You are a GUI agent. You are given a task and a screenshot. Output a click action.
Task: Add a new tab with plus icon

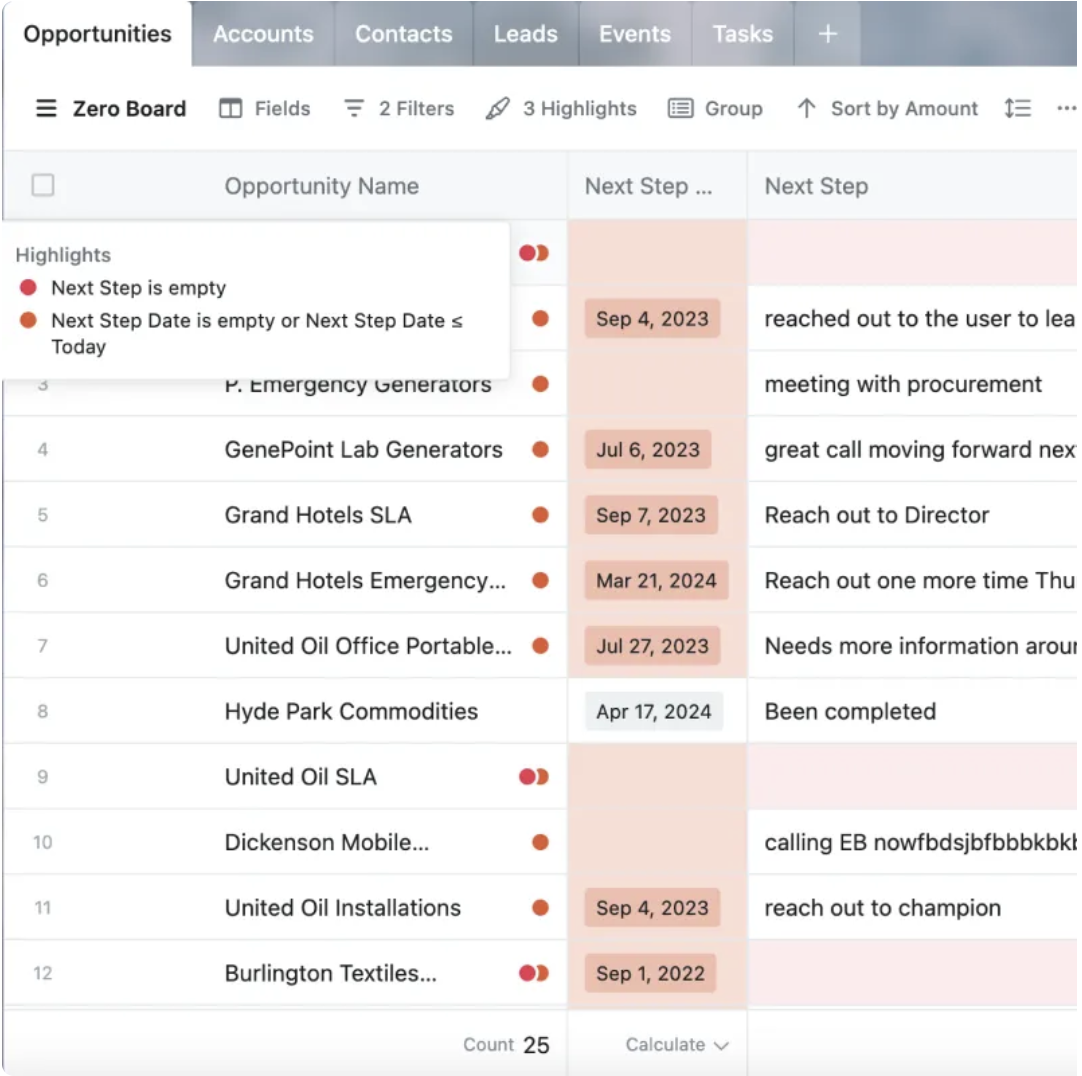827,34
